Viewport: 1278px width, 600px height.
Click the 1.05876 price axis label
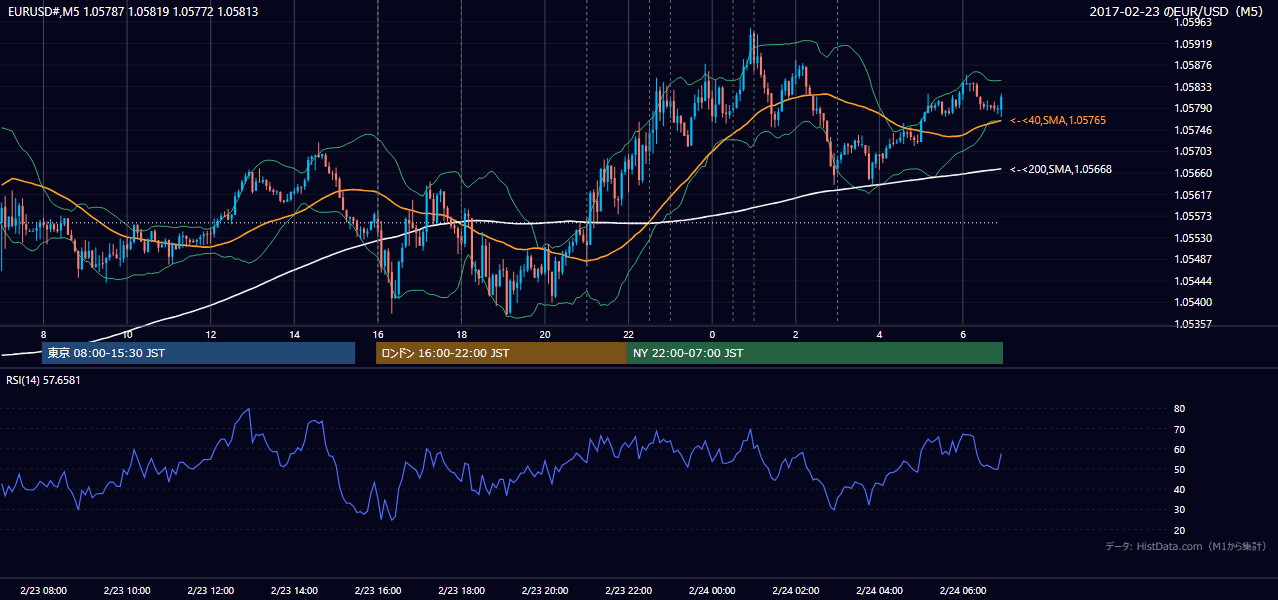pos(1194,66)
